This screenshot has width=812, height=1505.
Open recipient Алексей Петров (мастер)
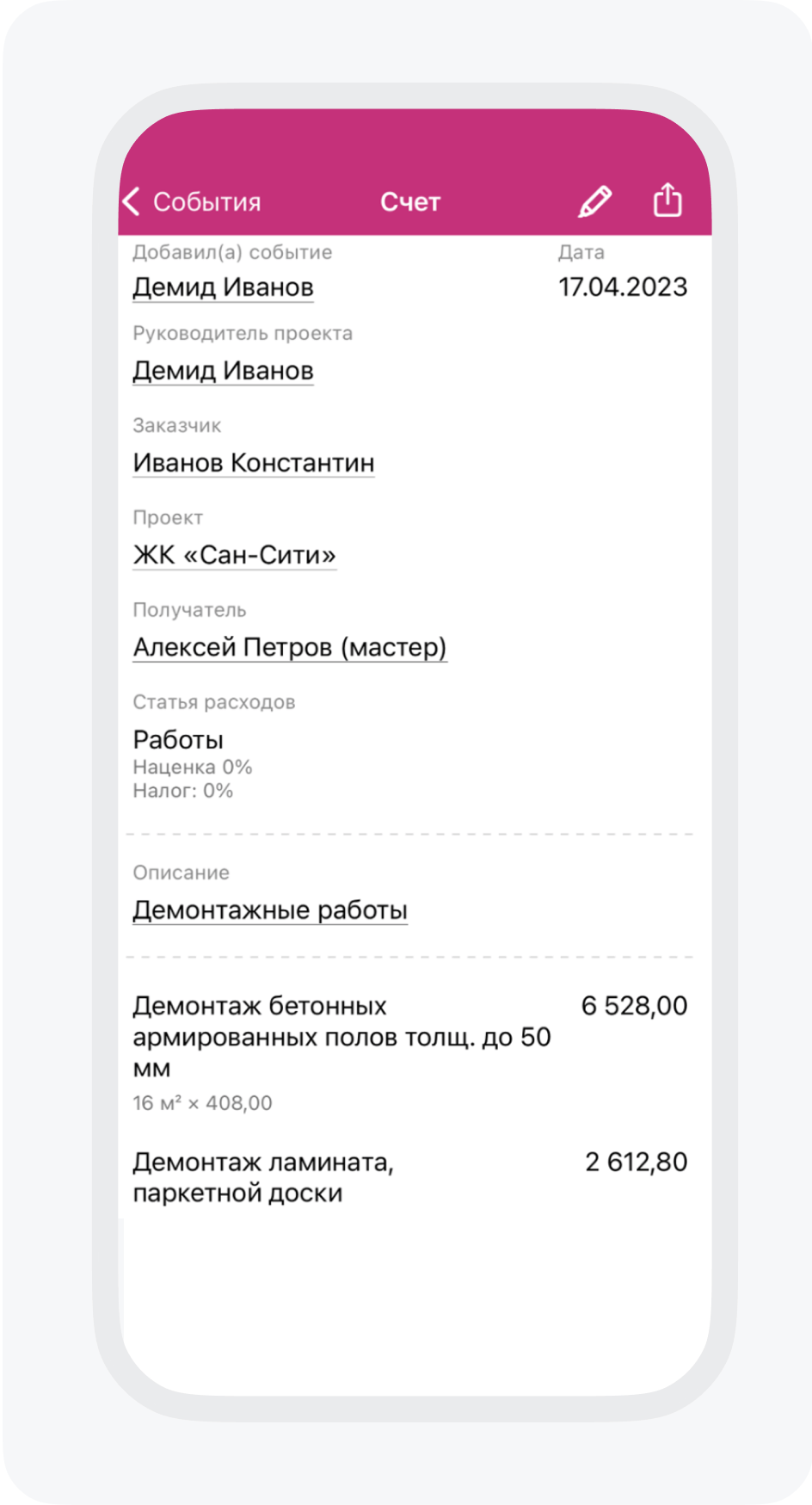[290, 647]
